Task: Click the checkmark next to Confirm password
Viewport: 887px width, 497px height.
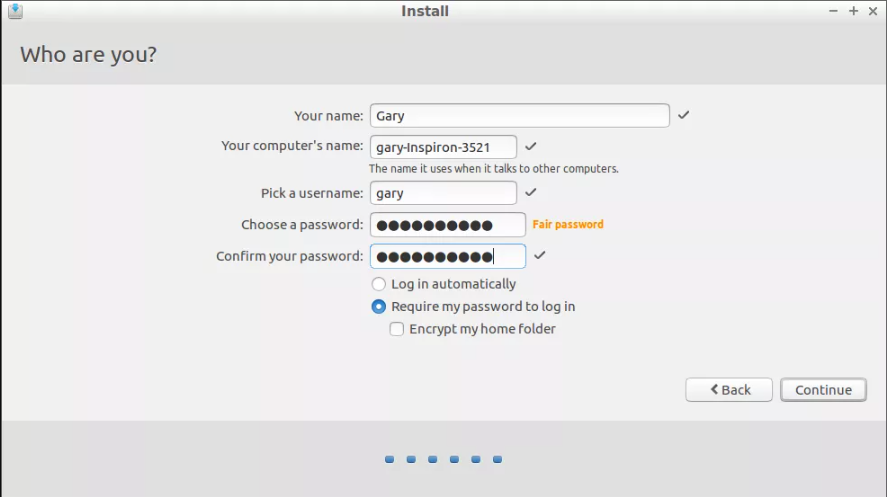Action: point(539,255)
